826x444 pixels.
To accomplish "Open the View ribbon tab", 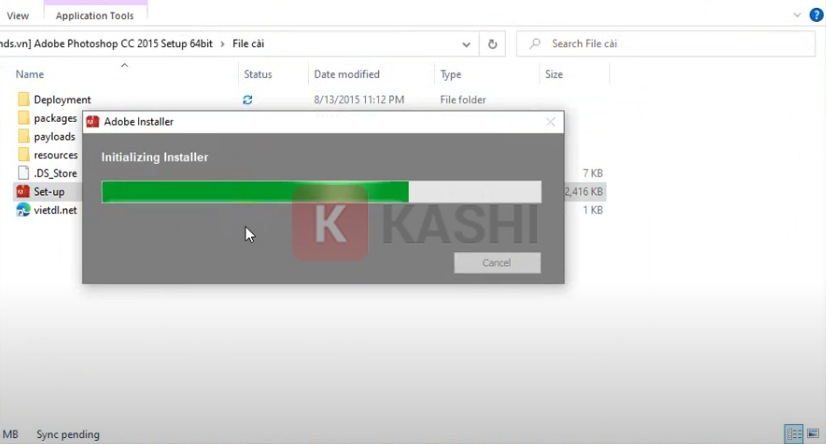I will (17, 16).
